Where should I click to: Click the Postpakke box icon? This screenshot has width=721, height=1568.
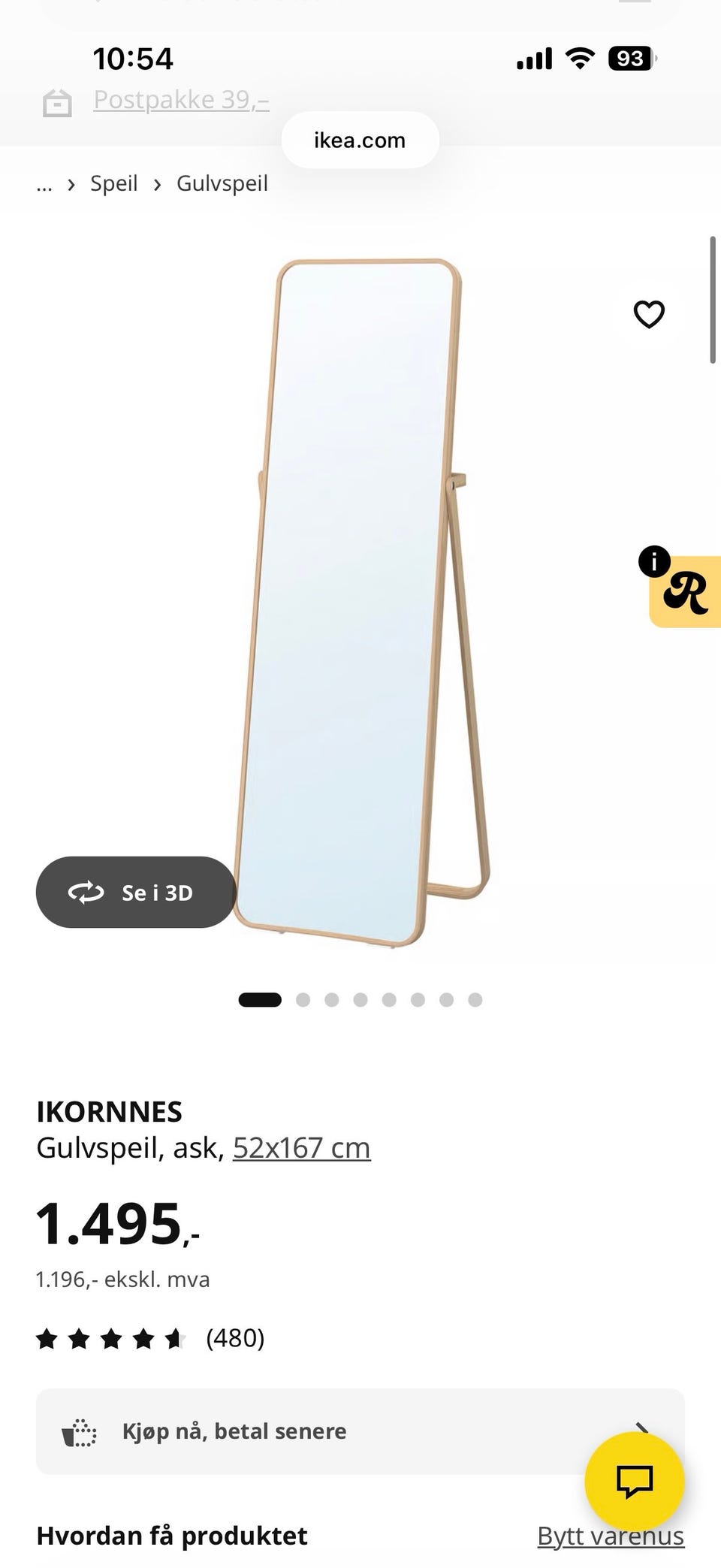tap(57, 103)
